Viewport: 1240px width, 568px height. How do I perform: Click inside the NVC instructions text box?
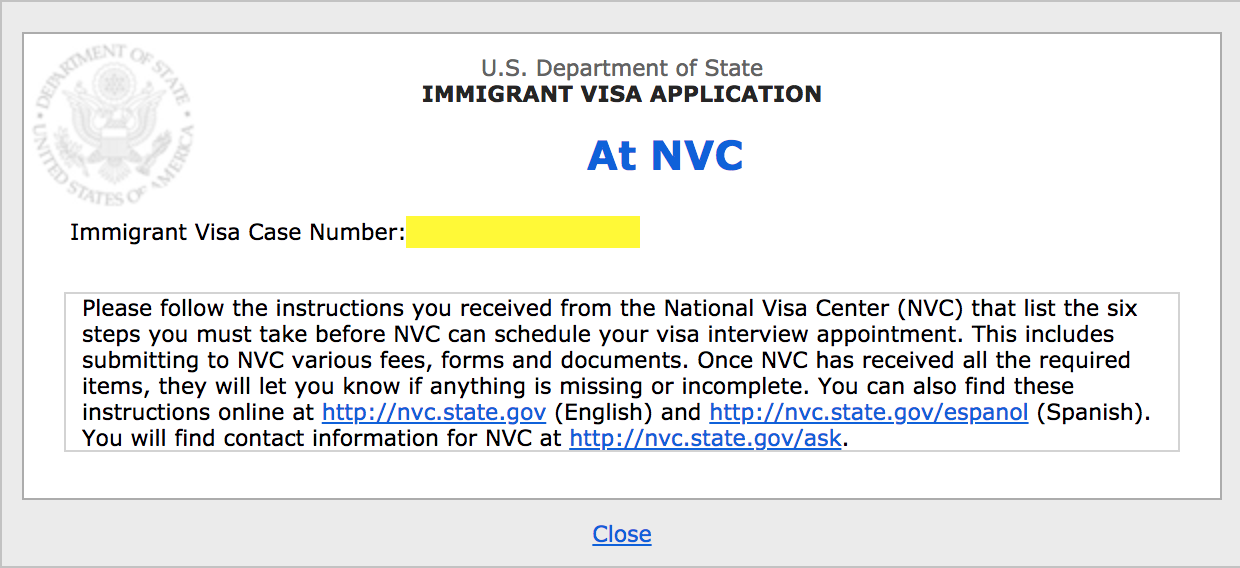click(622, 372)
